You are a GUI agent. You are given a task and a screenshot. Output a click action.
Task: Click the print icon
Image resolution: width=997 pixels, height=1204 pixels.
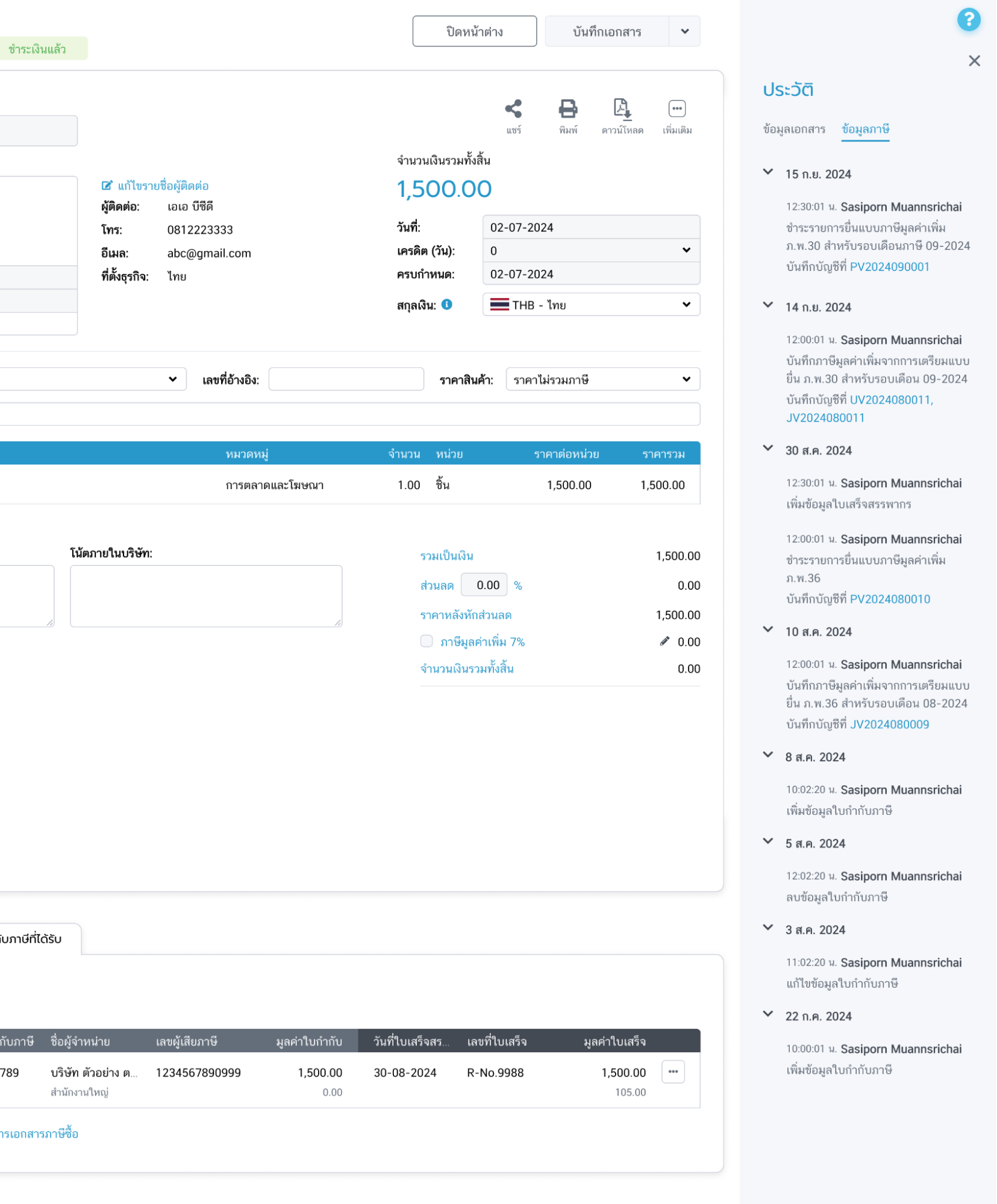coord(567,109)
